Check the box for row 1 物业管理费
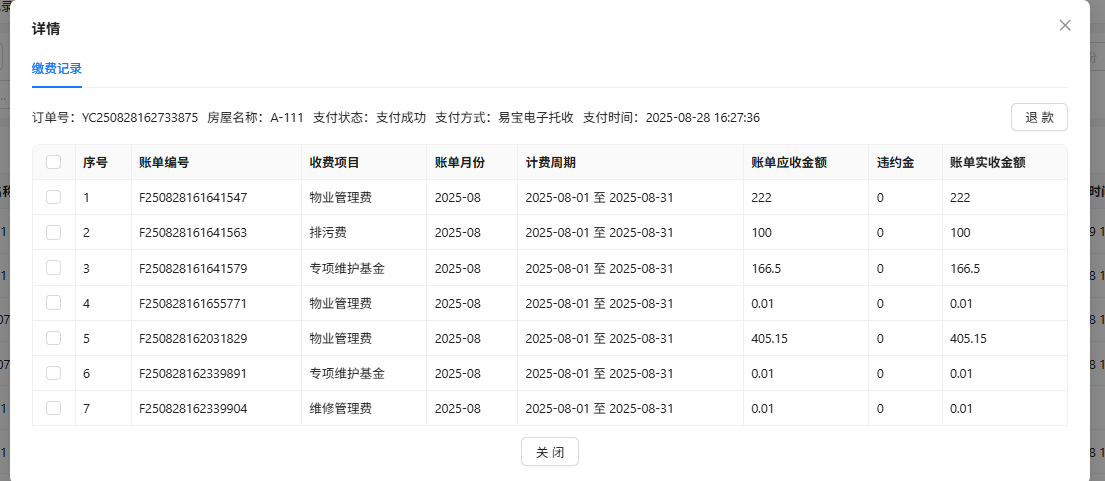The image size is (1105, 481). point(54,197)
